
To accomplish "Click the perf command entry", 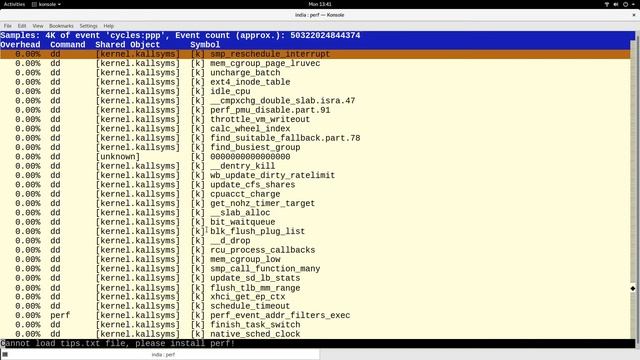I will [x=60, y=316].
